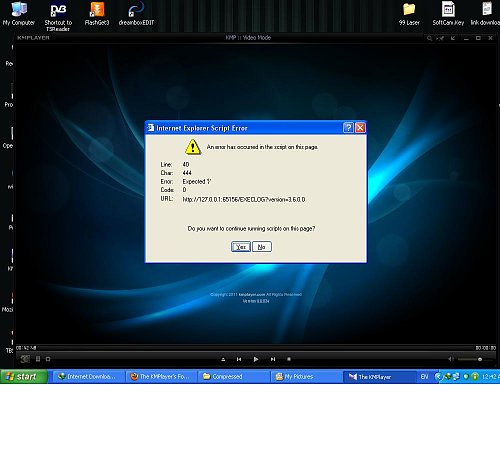Stop playback with the stop button
Screen dimensions: 500x450
289,359
